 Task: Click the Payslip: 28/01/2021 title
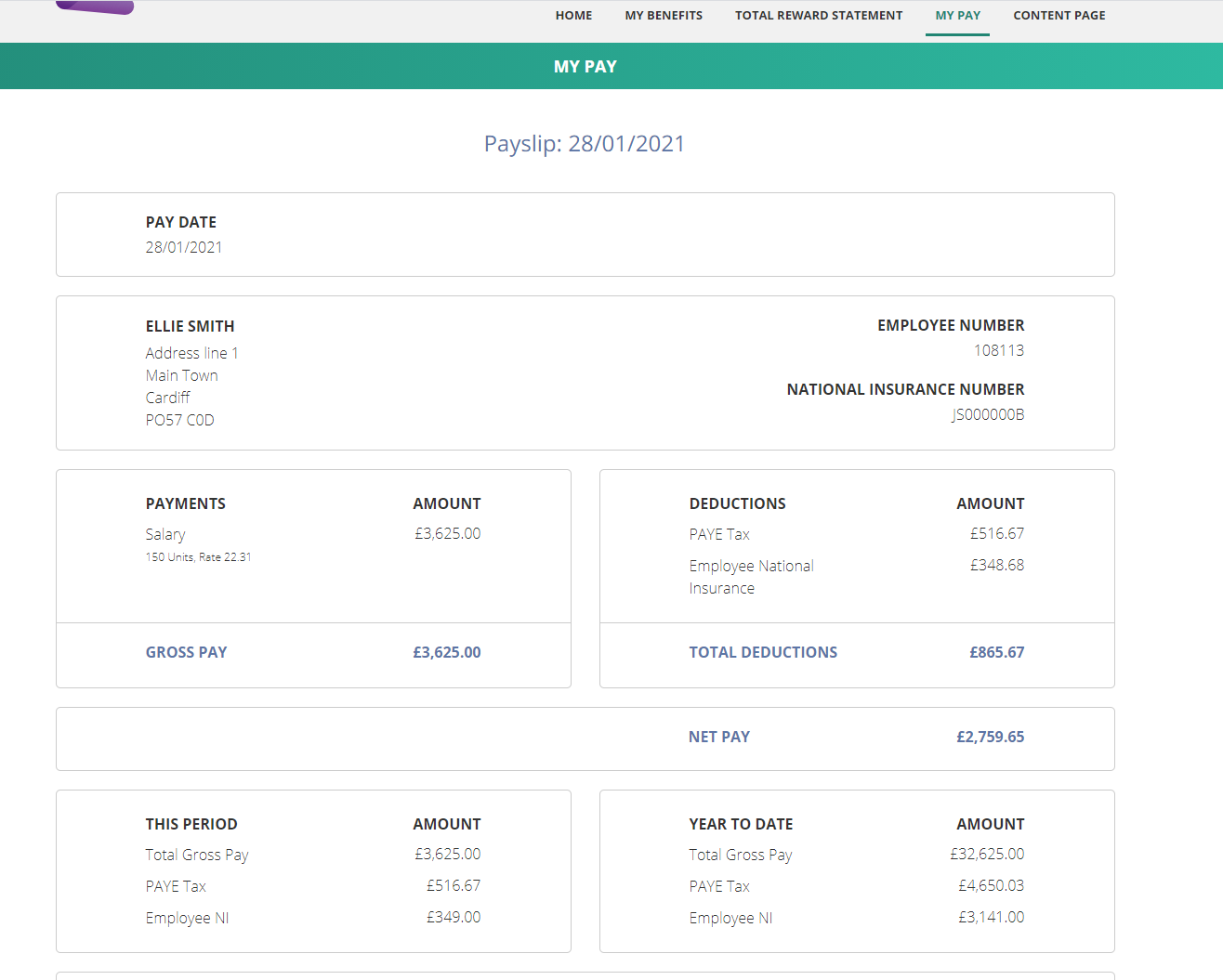(585, 144)
